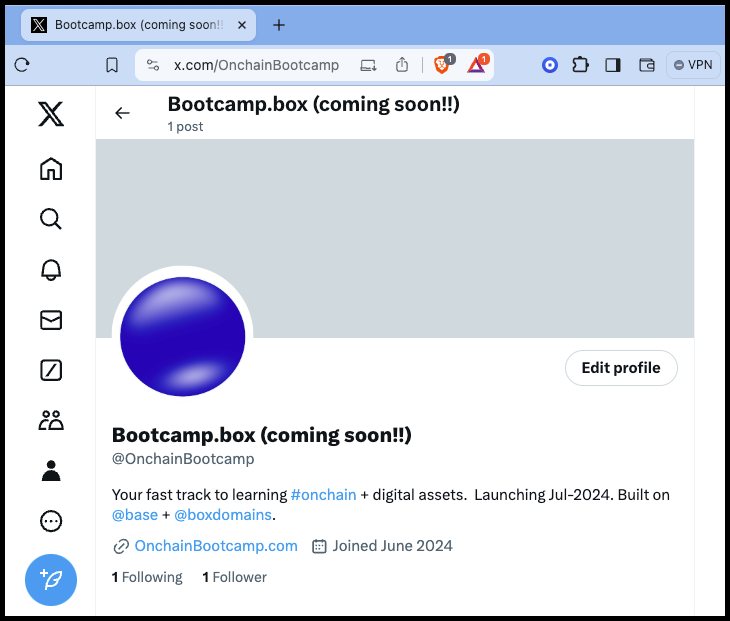Open the @boxdomains mention link
This screenshot has width=730, height=621.
(x=223, y=515)
